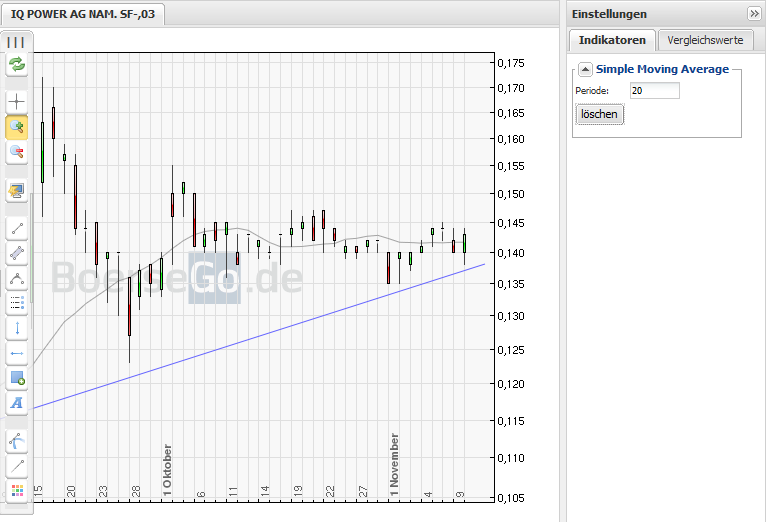The image size is (769, 522).
Task: Collapse settings panel with double chevron
Action: coord(754,14)
